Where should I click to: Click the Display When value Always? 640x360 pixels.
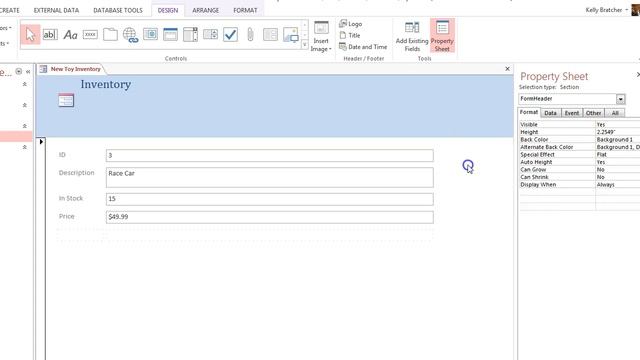618,184
